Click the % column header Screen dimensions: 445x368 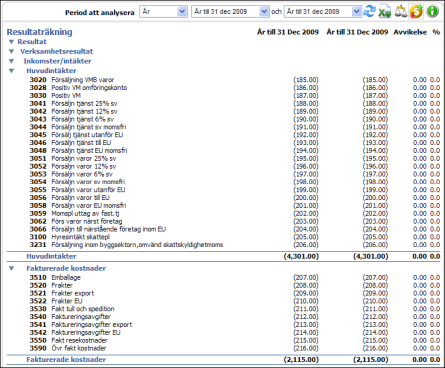[x=436, y=32]
